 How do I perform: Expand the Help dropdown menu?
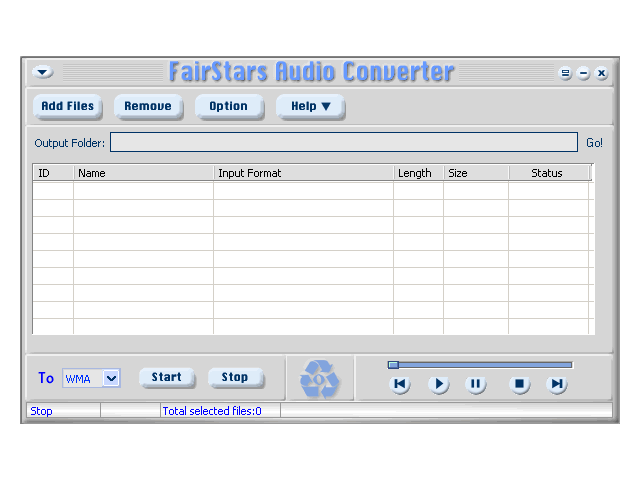click(x=311, y=107)
